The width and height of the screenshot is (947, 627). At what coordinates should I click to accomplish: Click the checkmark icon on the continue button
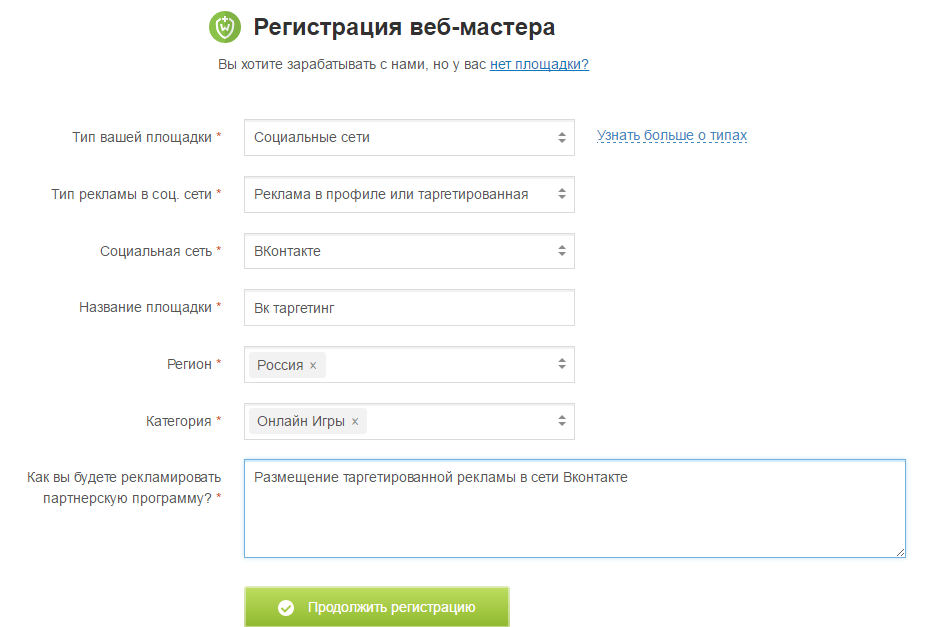pyautogui.click(x=286, y=607)
